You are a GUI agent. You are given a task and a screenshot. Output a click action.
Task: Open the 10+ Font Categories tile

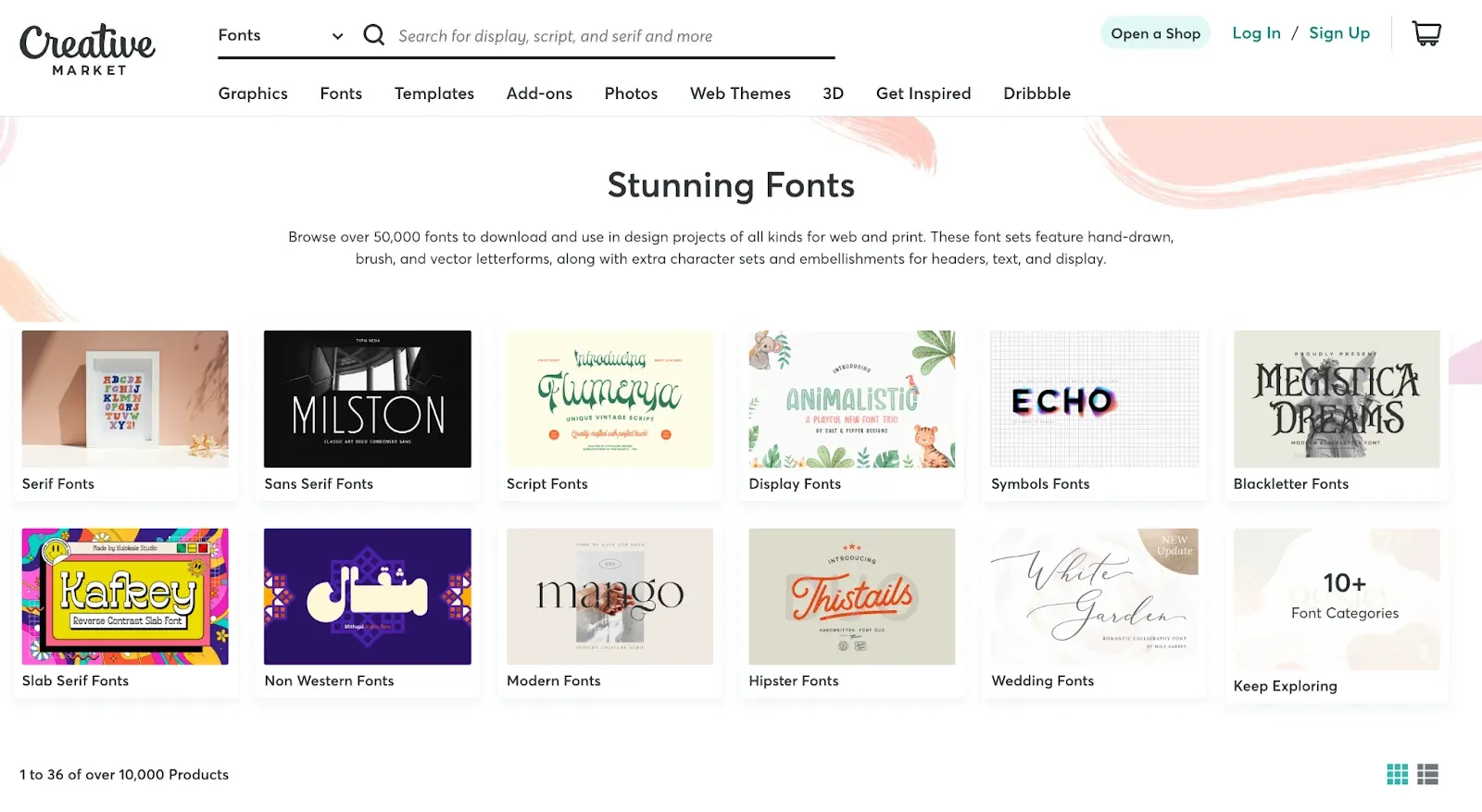(1337, 599)
